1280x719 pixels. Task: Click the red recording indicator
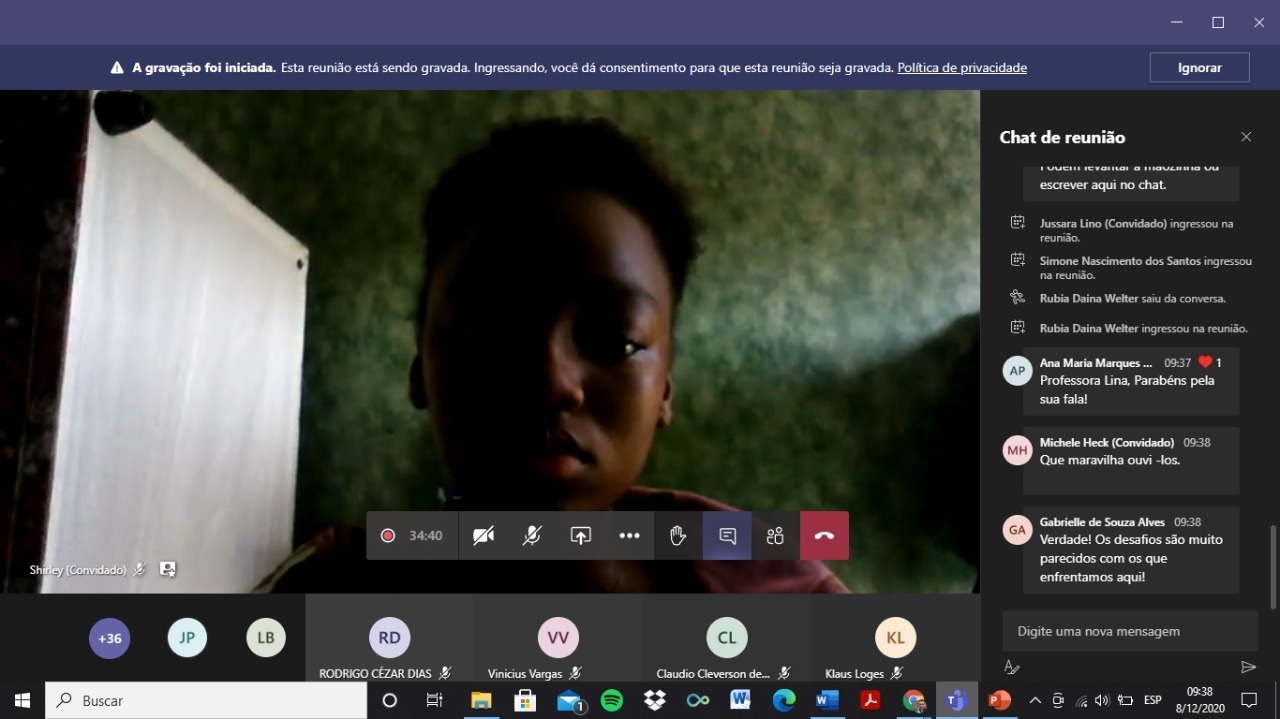[388, 536]
